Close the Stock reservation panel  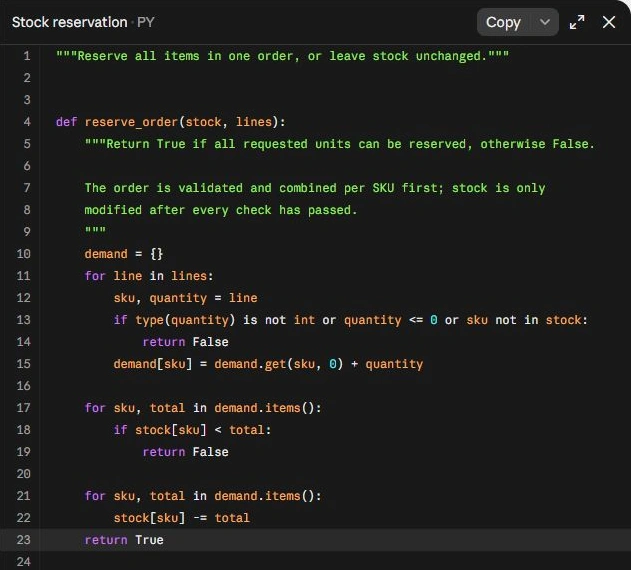coord(609,22)
